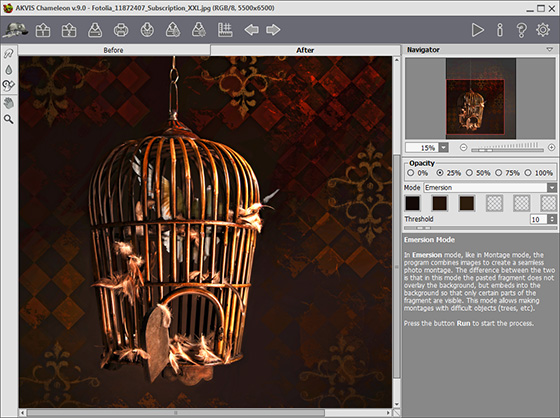Zoom in with Navigator plus button

(x=551, y=148)
